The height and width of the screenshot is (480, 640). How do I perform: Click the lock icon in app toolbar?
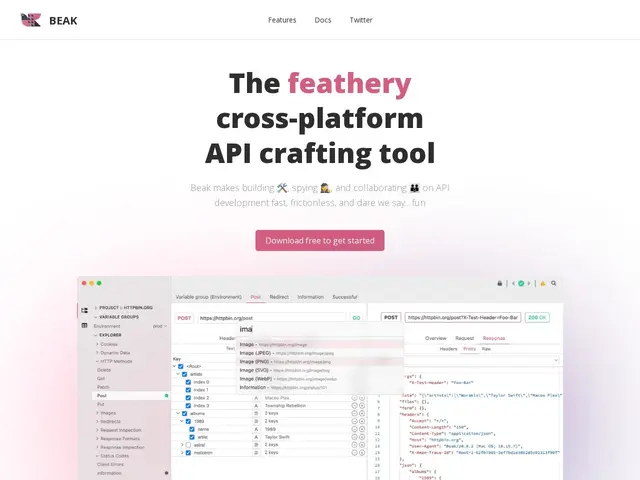(500, 283)
